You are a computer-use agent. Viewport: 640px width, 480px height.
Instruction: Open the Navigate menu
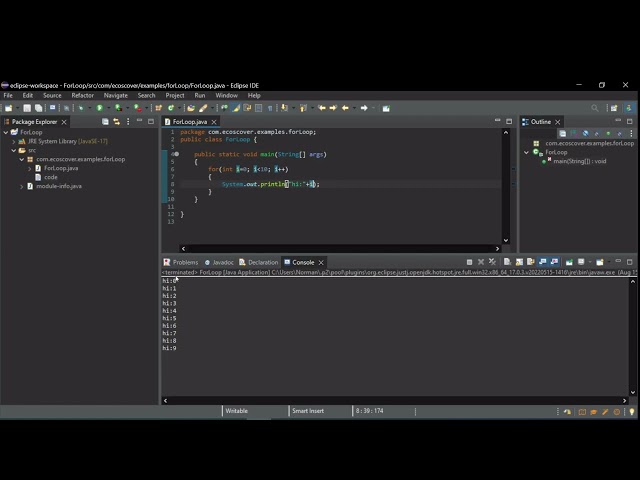pos(116,96)
